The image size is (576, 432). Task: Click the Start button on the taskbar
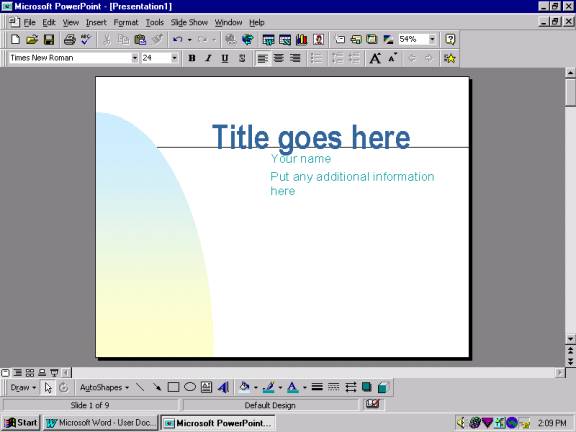coord(20,423)
